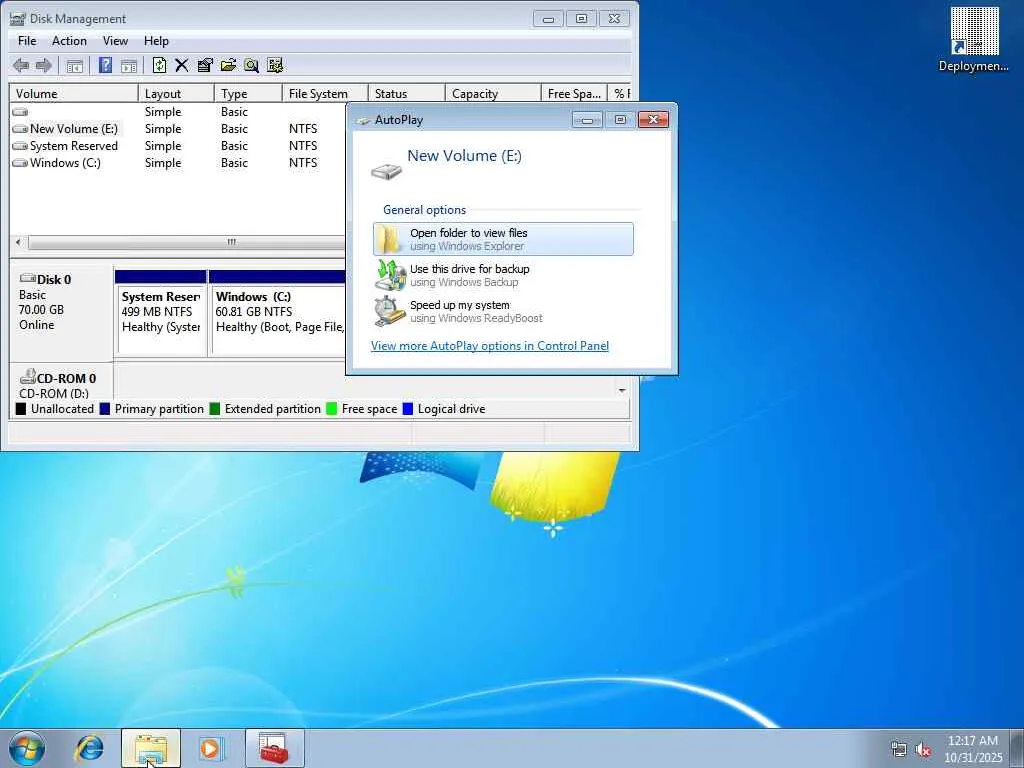Screen dimensions: 1024x768
Task: Click the bright green Free space legend swatch
Action: 331,409
